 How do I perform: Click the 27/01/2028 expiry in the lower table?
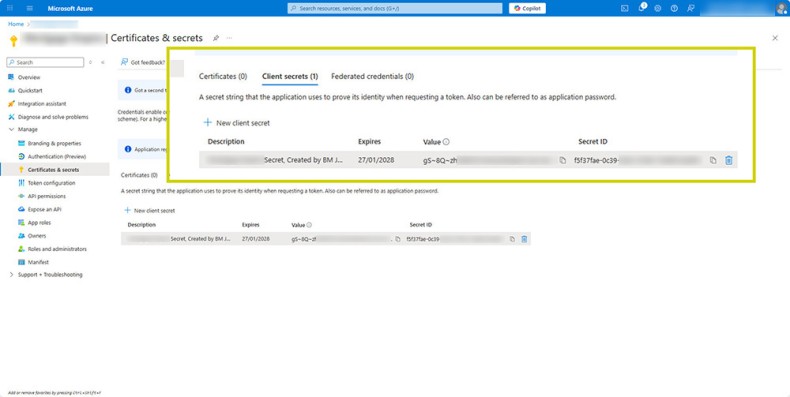pyautogui.click(x=255, y=239)
